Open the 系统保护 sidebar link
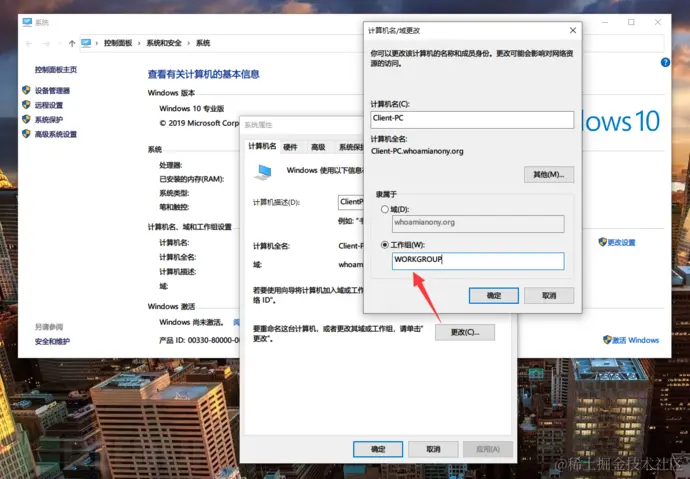 pyautogui.click(x=49, y=120)
